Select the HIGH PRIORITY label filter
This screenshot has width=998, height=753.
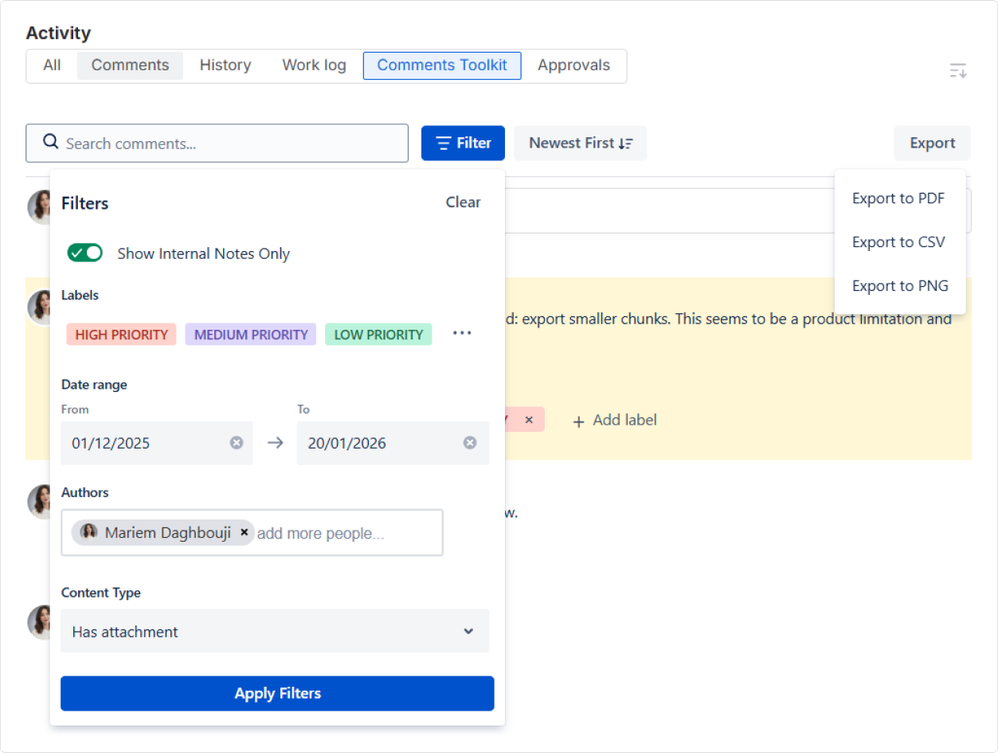[x=122, y=334]
